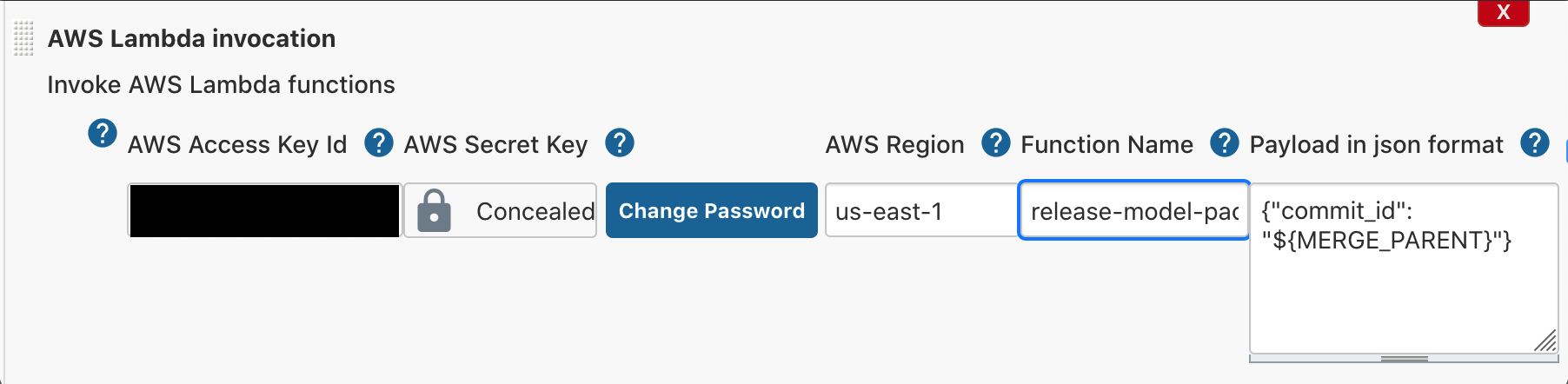This screenshot has height=384, width=1568.
Task: Click help icon between Access Key Id and Secret Key labels
Action: coord(378,142)
